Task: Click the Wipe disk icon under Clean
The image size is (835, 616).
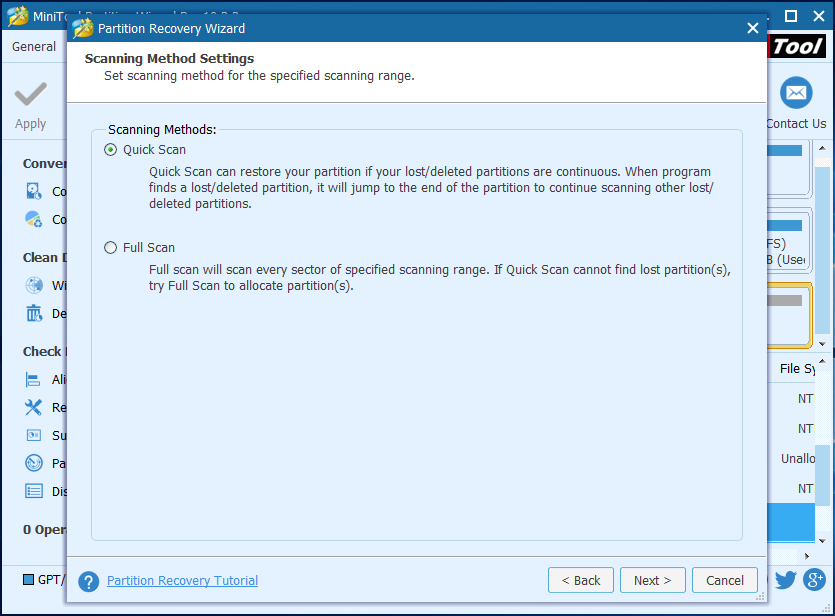Action: (x=34, y=285)
